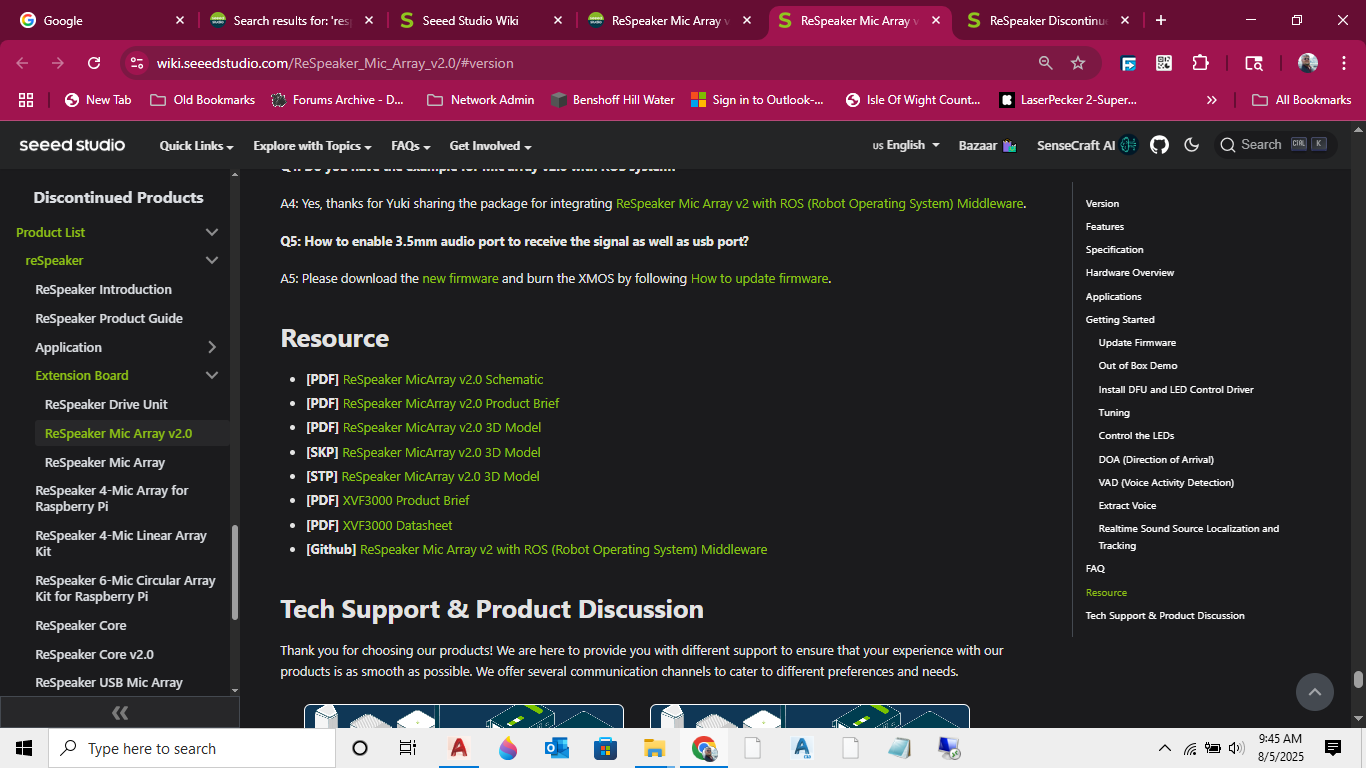Image resolution: width=1366 pixels, height=768 pixels.
Task: Open ReSpeaker USB Mic Array page
Action: [x=109, y=682]
